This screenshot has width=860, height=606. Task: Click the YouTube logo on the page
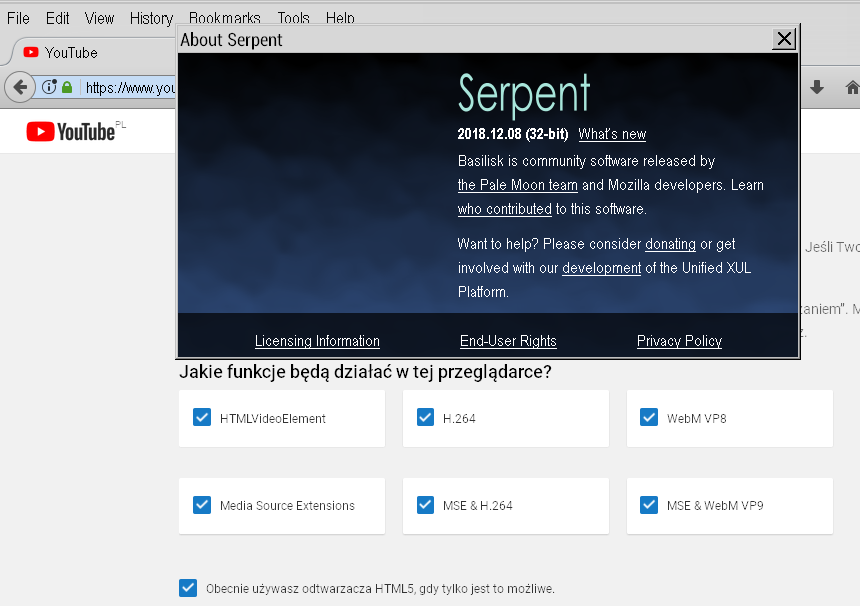71,132
